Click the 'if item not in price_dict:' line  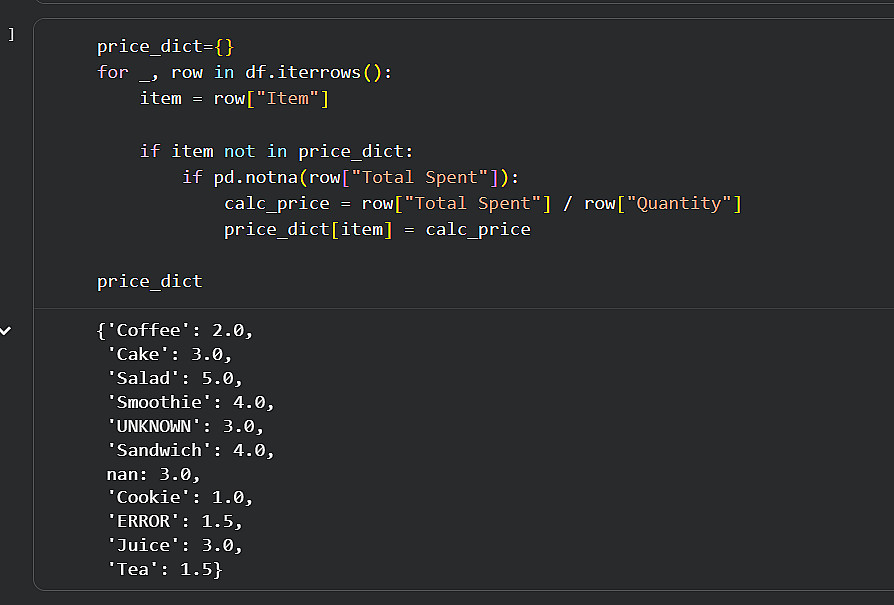click(277, 151)
